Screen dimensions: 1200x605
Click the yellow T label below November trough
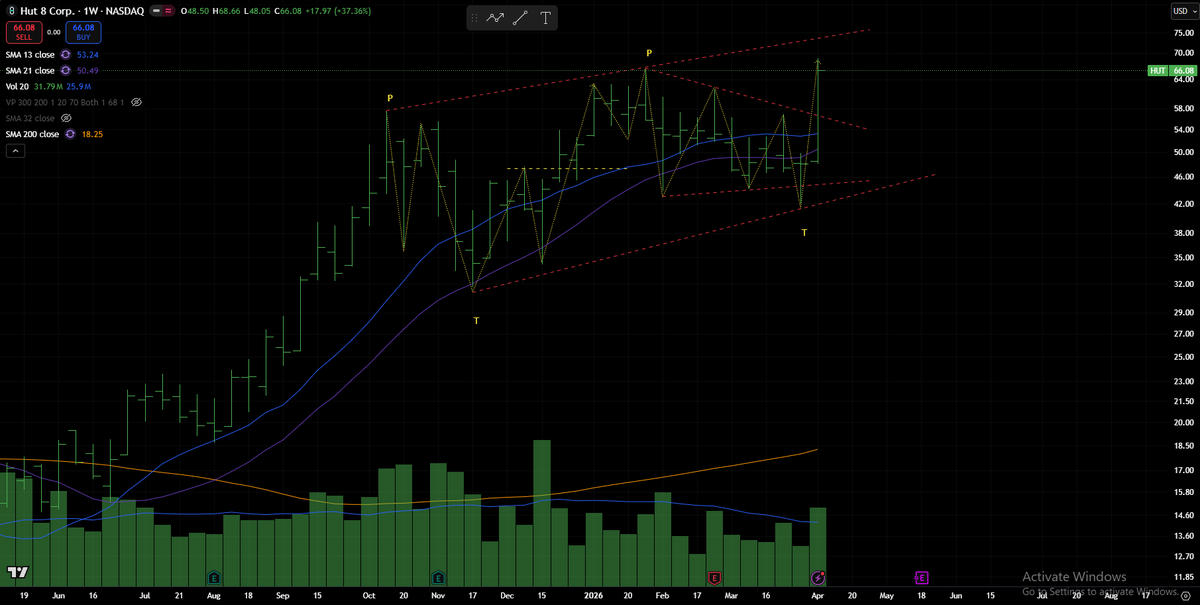[x=476, y=320]
